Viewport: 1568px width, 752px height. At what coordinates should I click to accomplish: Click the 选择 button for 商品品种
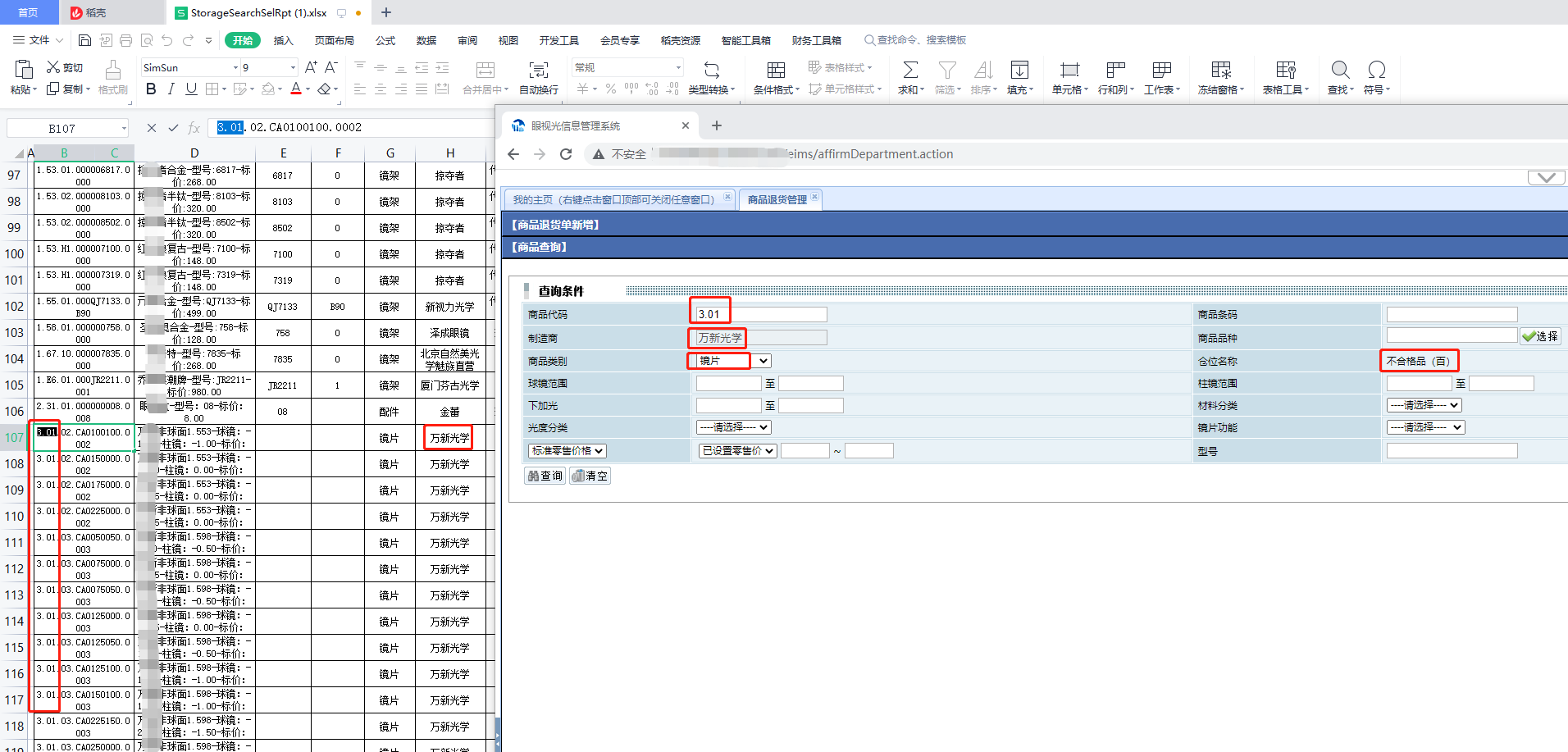pos(1541,336)
